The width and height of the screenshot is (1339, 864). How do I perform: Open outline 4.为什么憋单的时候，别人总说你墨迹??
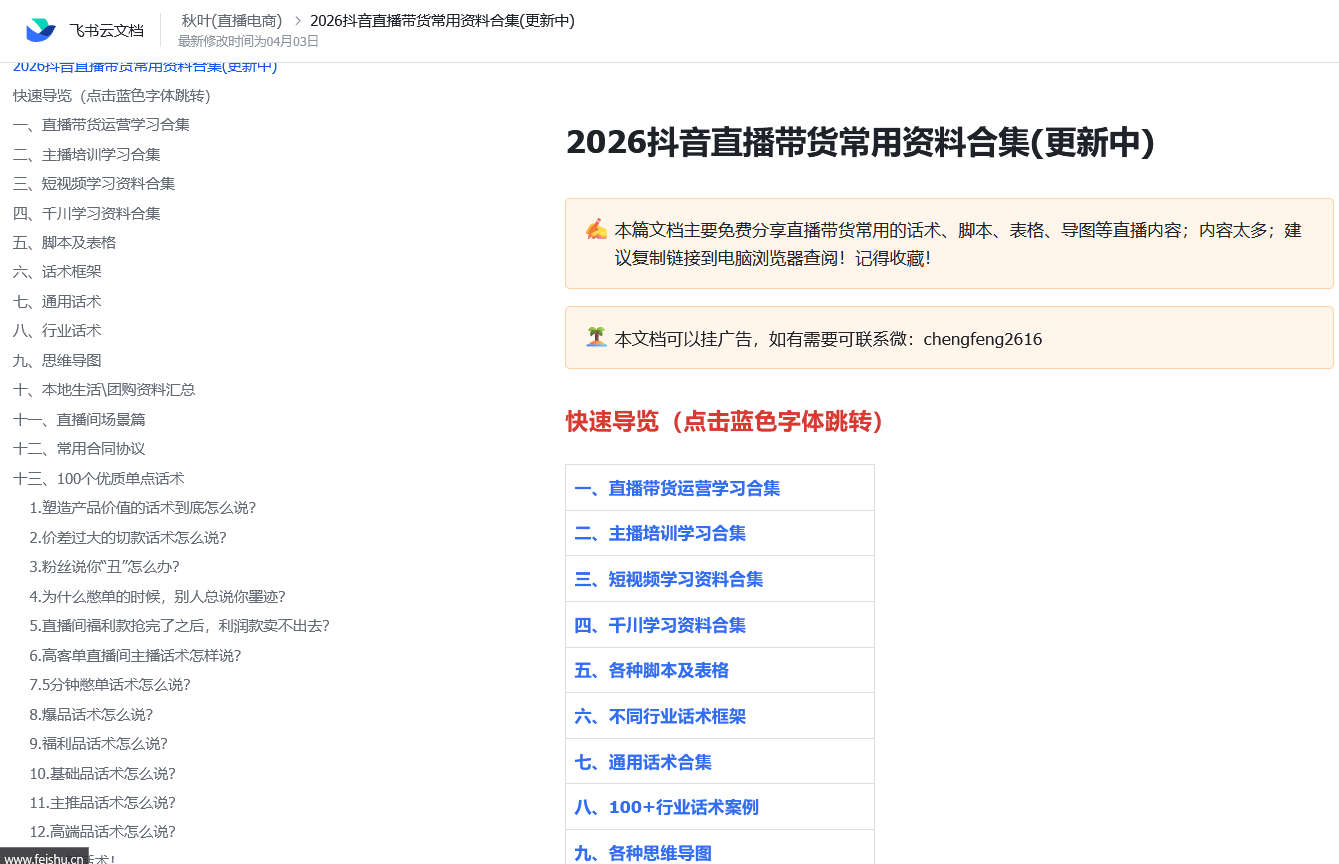point(157,597)
